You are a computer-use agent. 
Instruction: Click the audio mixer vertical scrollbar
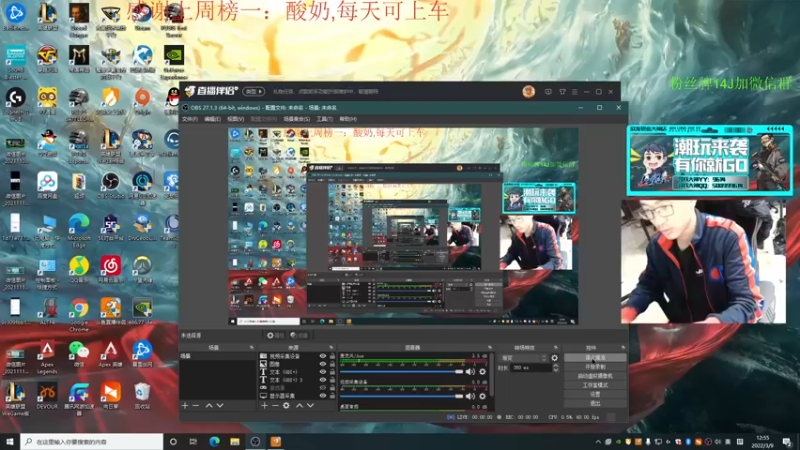coord(492,375)
